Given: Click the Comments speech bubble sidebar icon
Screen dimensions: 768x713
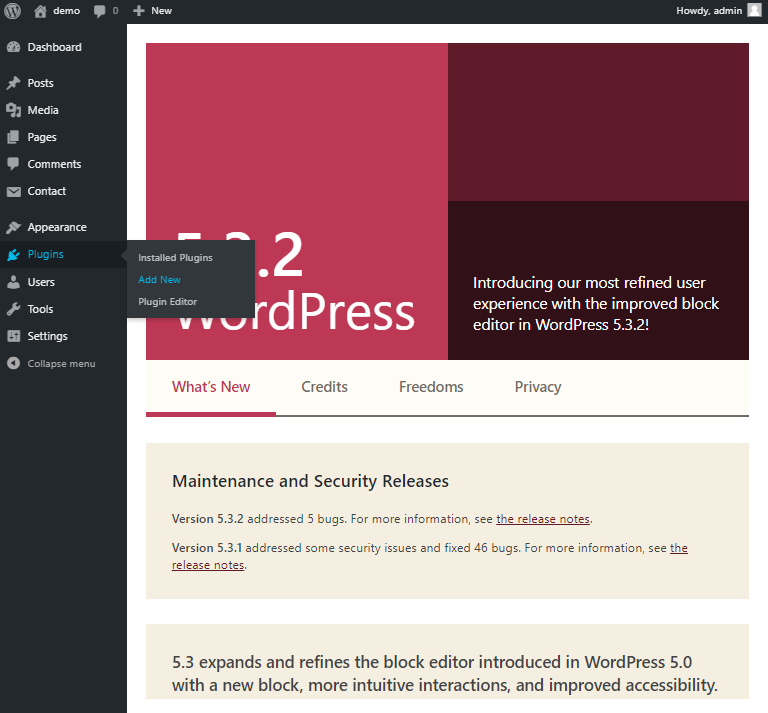Looking at the screenshot, I should 14,164.
